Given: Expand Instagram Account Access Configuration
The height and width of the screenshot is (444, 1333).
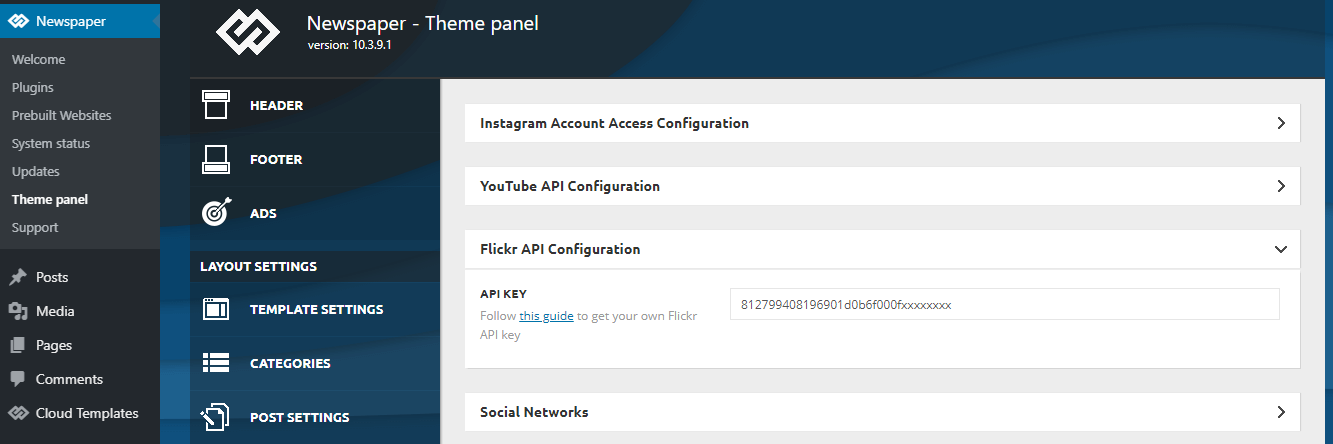Looking at the screenshot, I should [x=883, y=123].
